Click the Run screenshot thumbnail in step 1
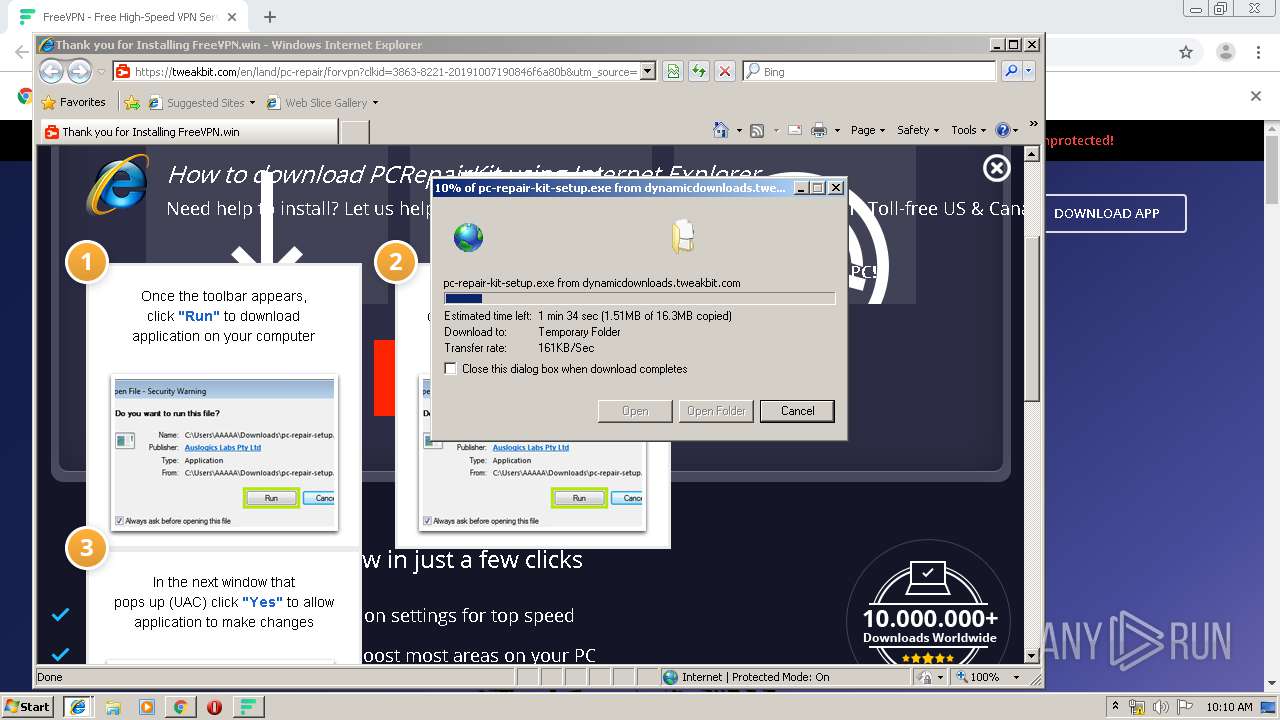The width and height of the screenshot is (1280, 720). [224, 452]
